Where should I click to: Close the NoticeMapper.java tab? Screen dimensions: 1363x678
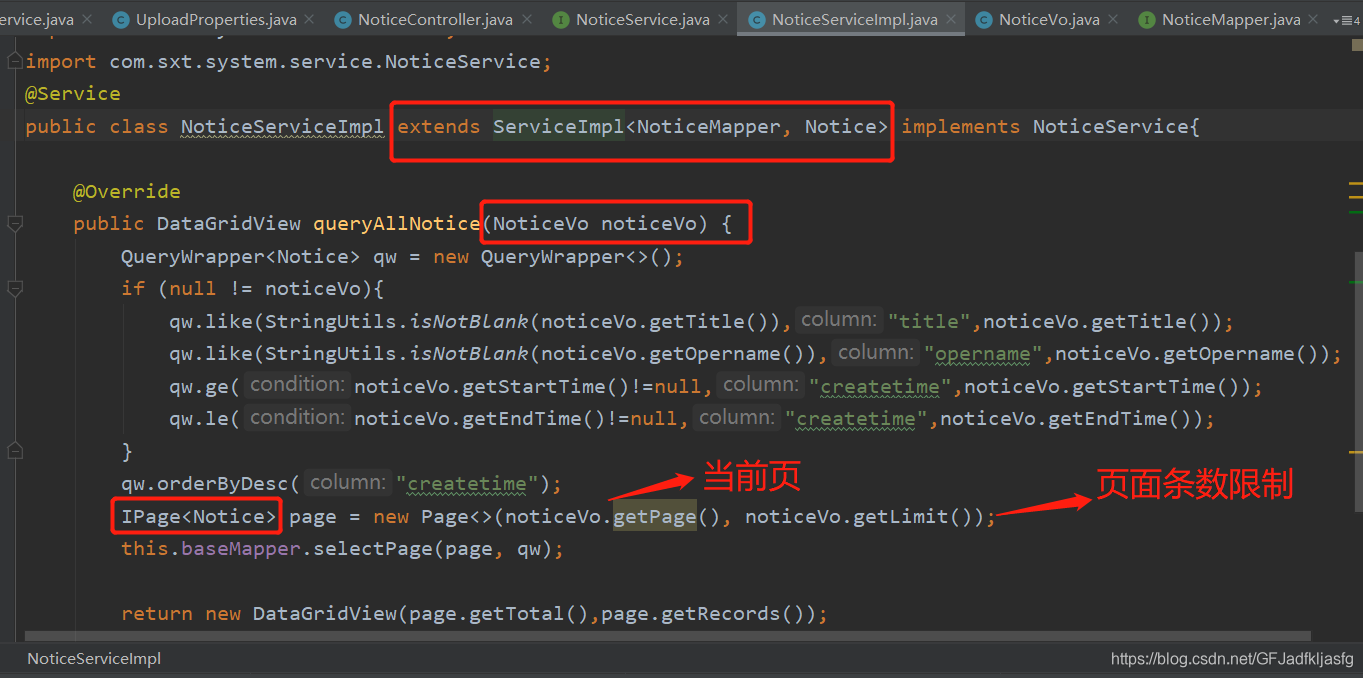(1312, 19)
